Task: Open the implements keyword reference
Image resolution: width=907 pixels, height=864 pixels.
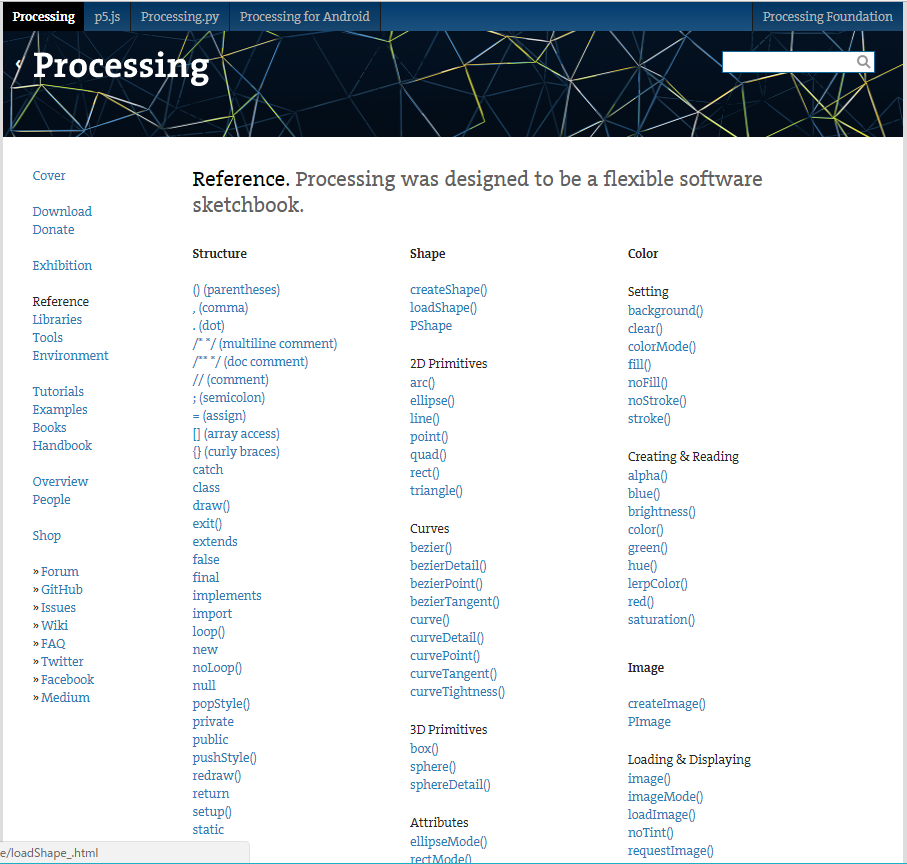Action: (x=227, y=595)
